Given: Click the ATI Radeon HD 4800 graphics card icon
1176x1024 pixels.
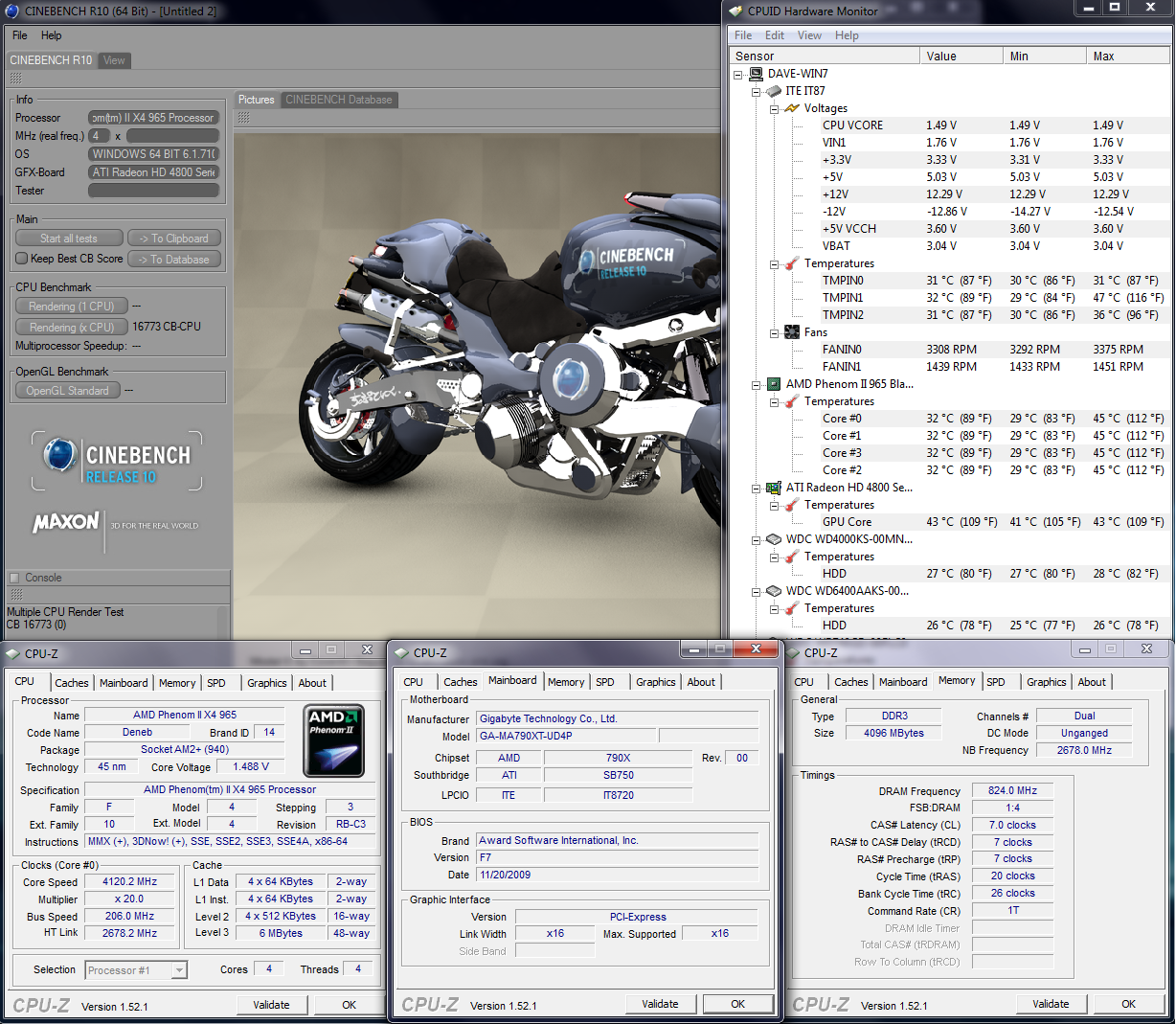Looking at the screenshot, I should tap(774, 488).
